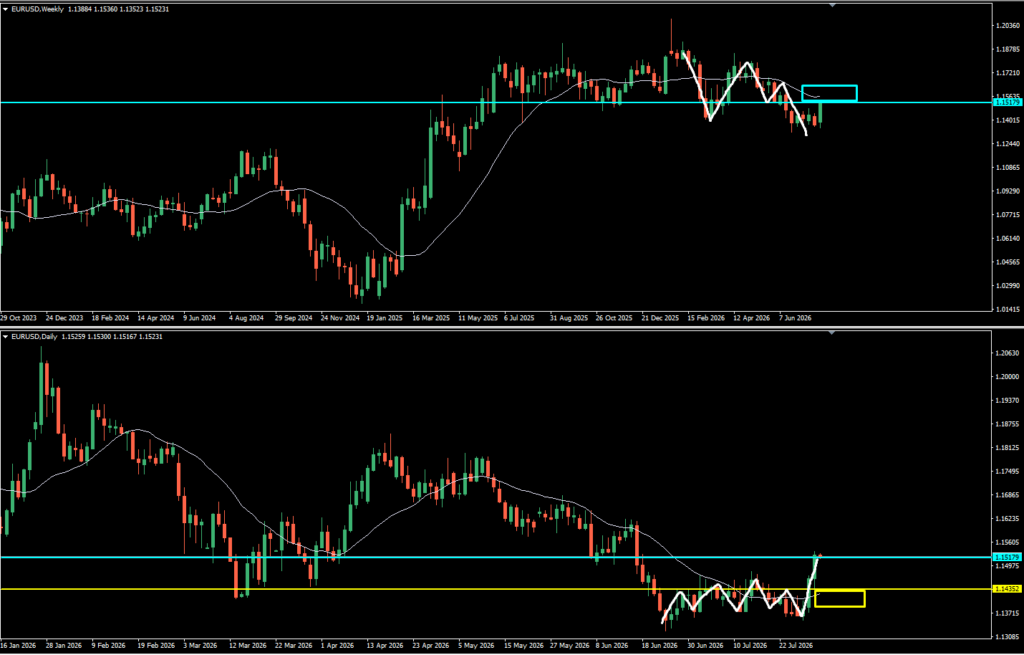
Task: Click the 22 Mar 2026 date on Daily time axis
Action: 294,645
